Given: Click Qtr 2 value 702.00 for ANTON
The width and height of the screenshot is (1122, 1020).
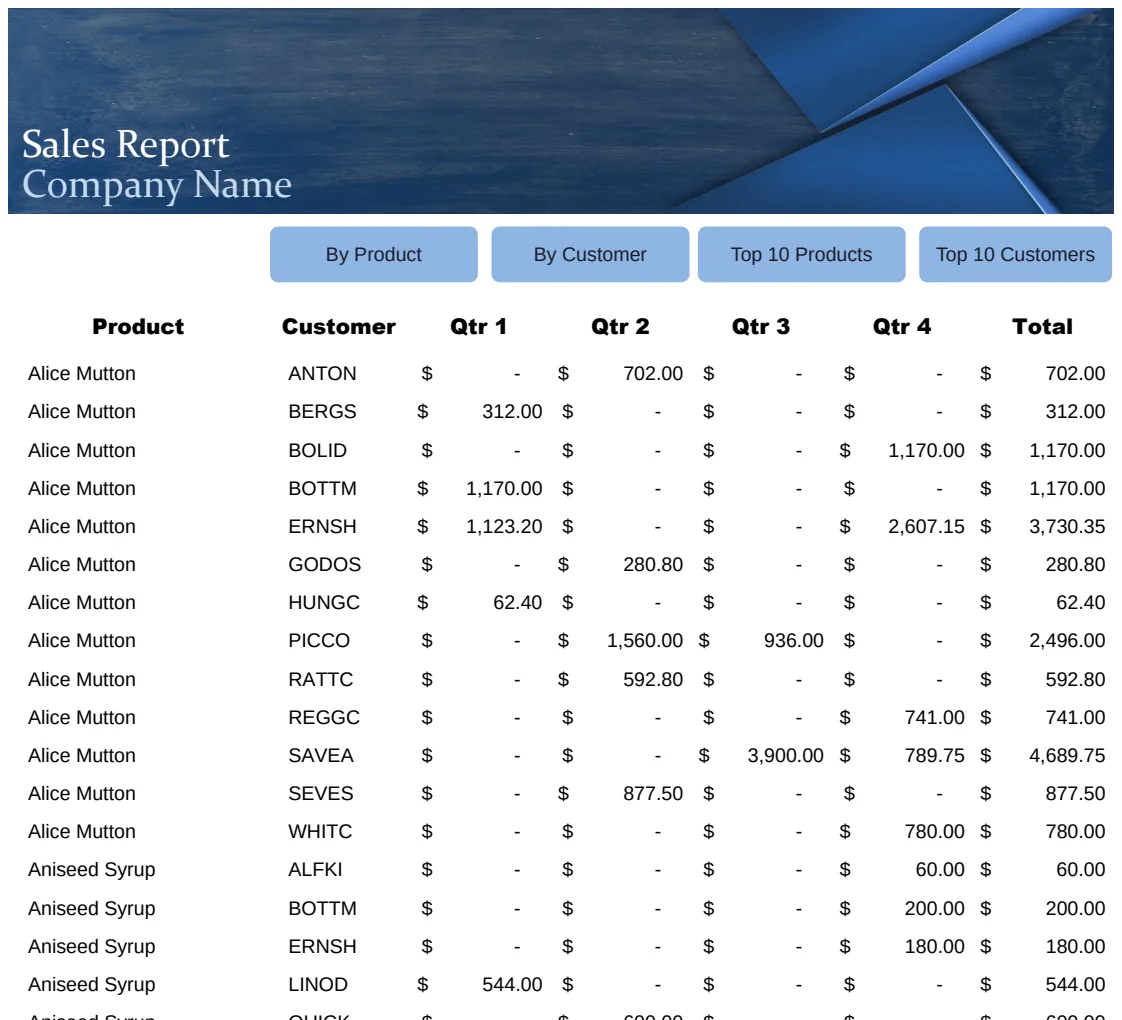Looking at the screenshot, I should tap(653, 374).
